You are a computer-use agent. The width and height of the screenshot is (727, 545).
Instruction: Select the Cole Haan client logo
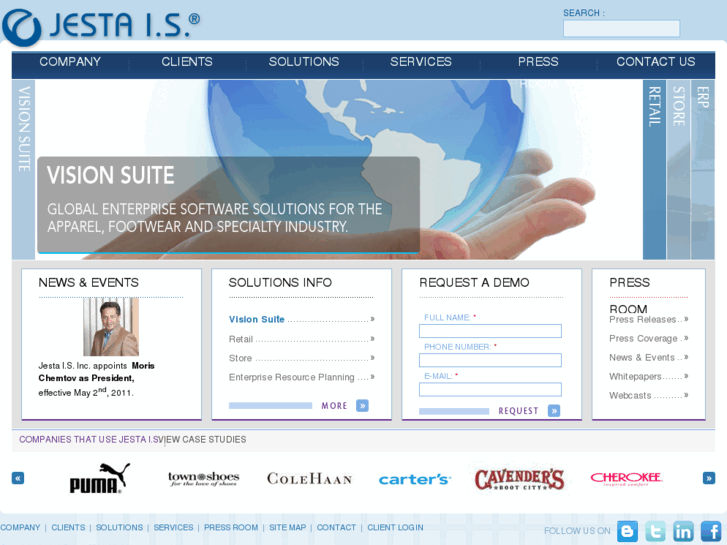point(309,479)
